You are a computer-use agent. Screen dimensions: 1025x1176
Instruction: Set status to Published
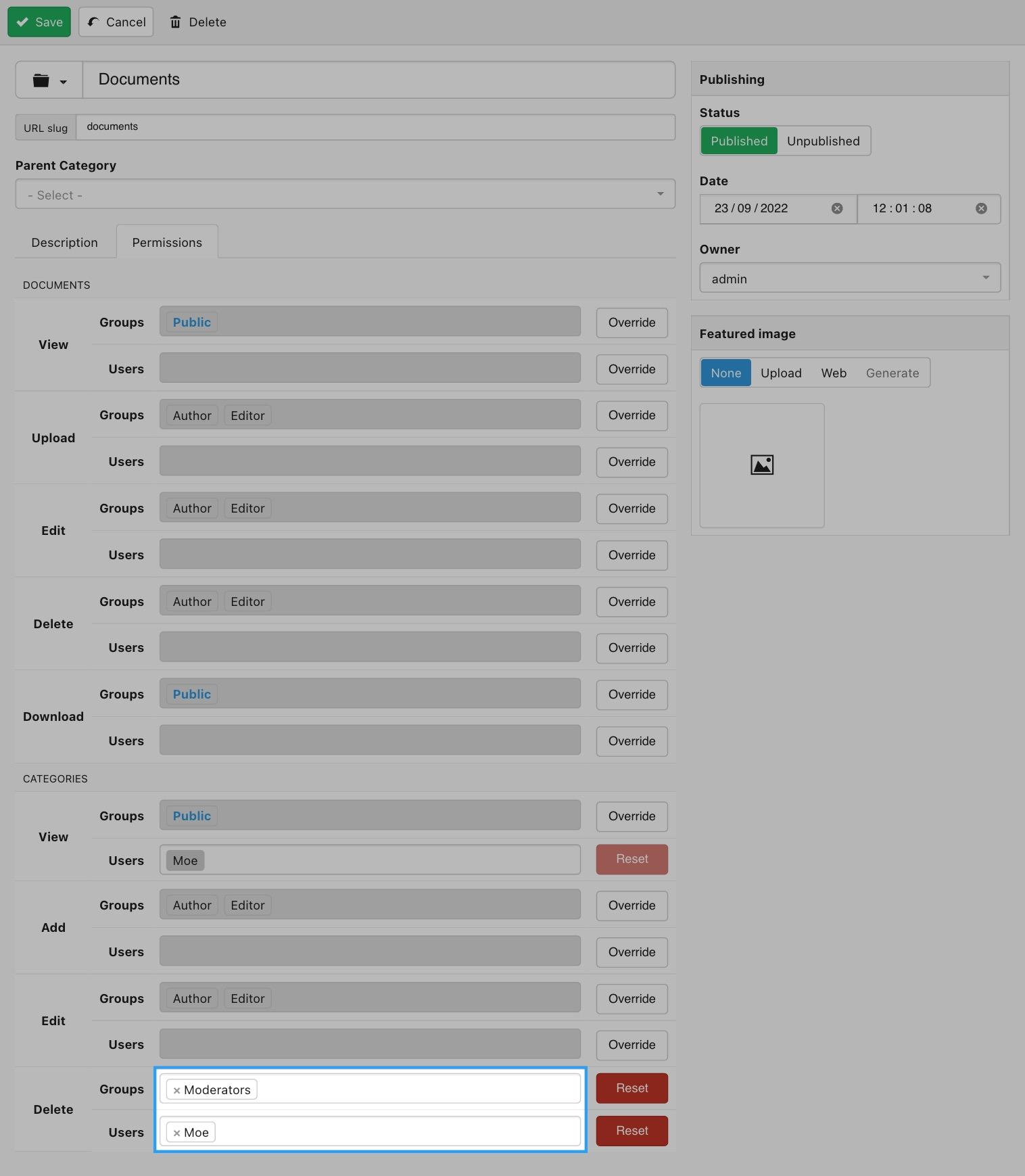pos(739,141)
